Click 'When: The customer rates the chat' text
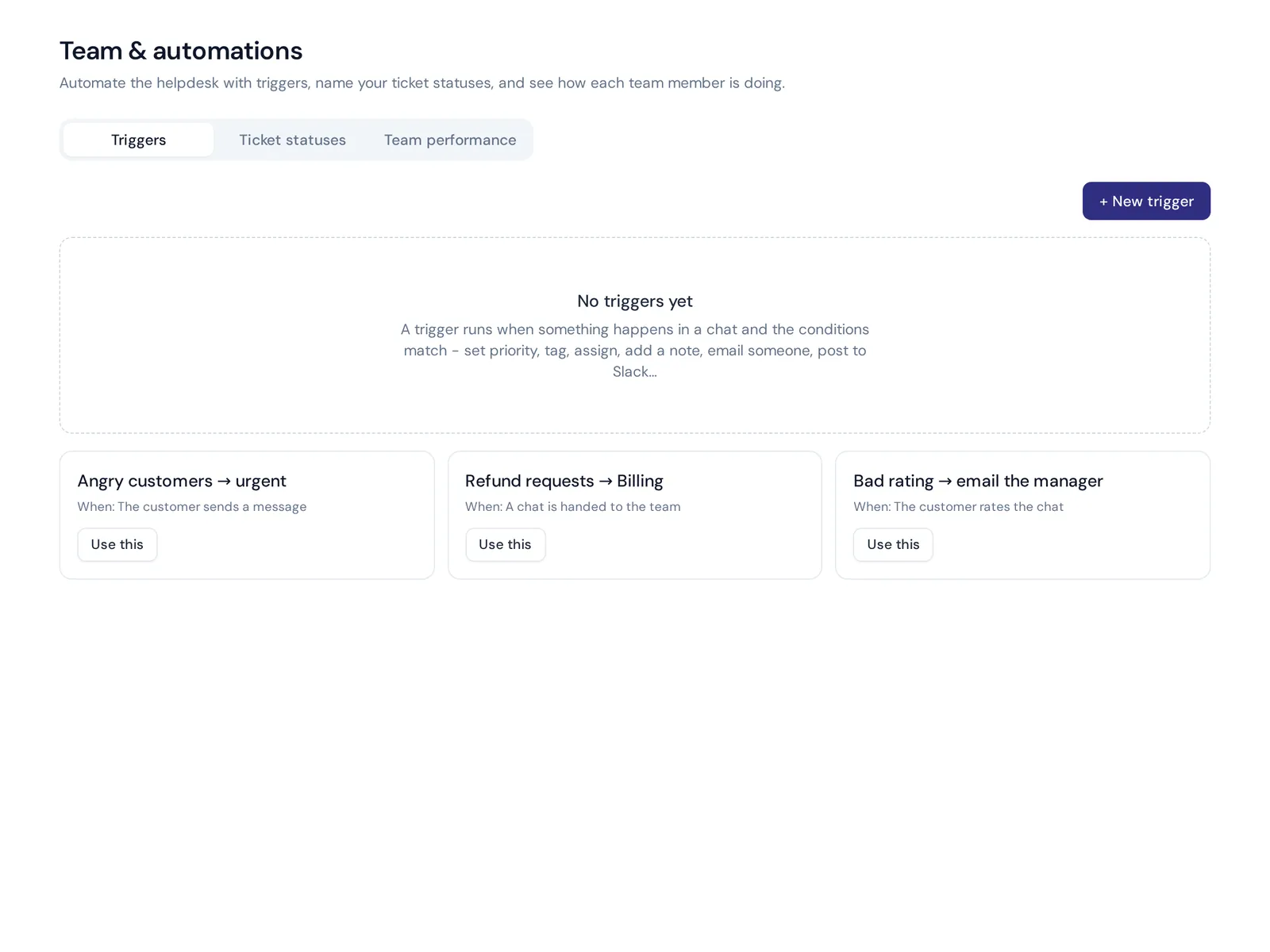 (x=958, y=507)
